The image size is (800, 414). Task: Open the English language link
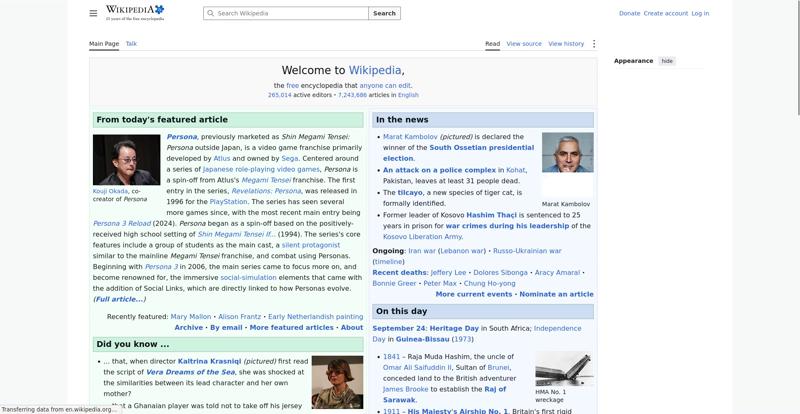(408, 95)
